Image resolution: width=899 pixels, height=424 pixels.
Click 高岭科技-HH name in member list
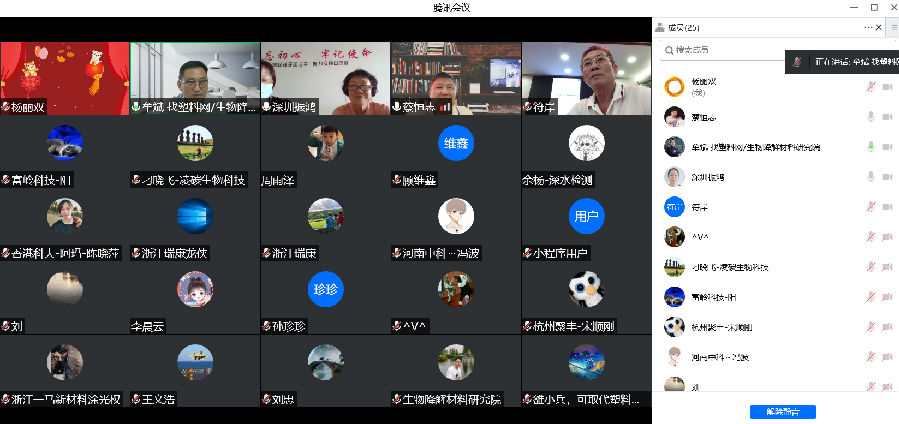pyautogui.click(x=714, y=297)
